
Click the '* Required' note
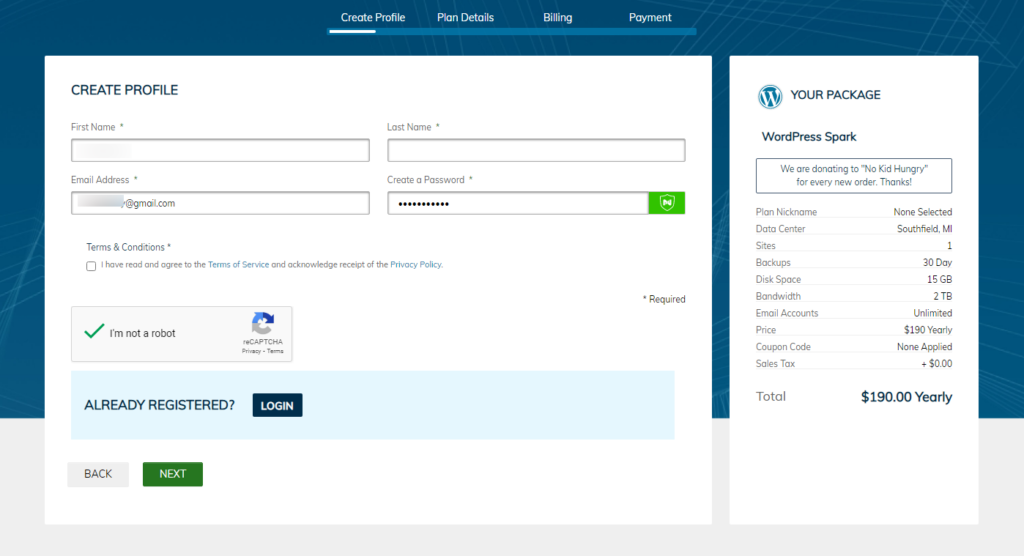tap(664, 299)
